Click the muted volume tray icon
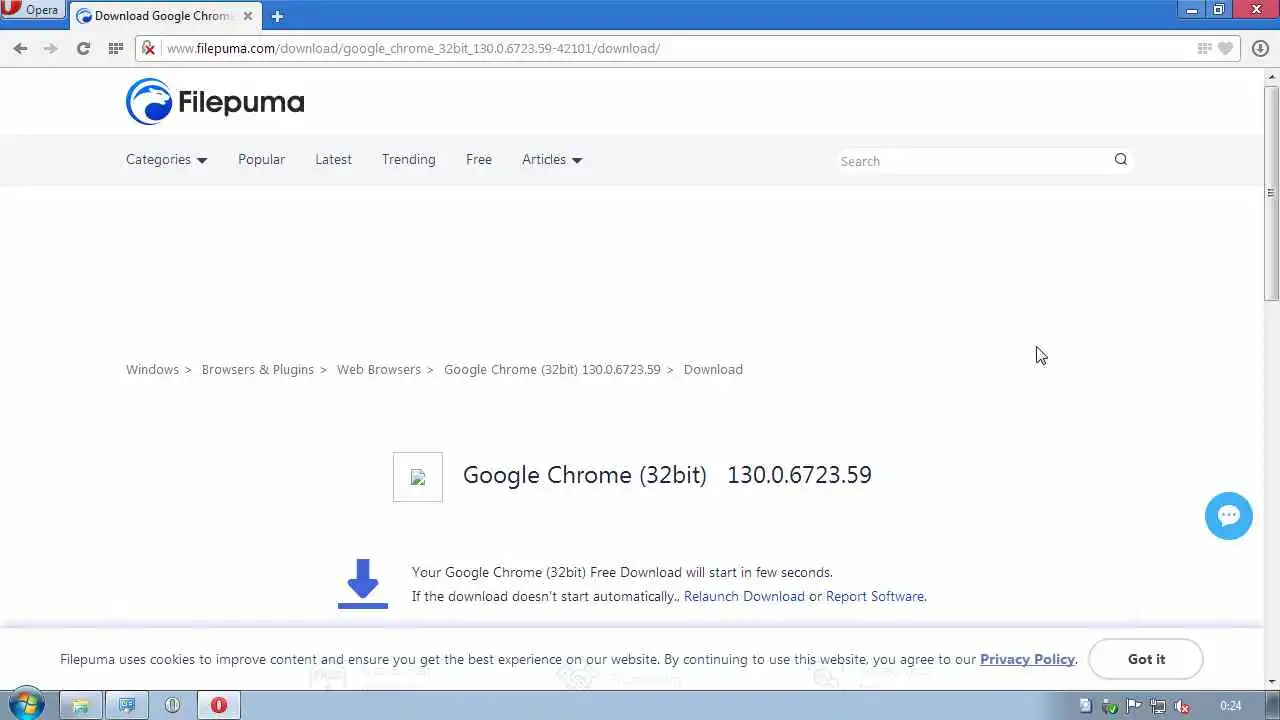This screenshot has width=1280, height=720. 1182,706
